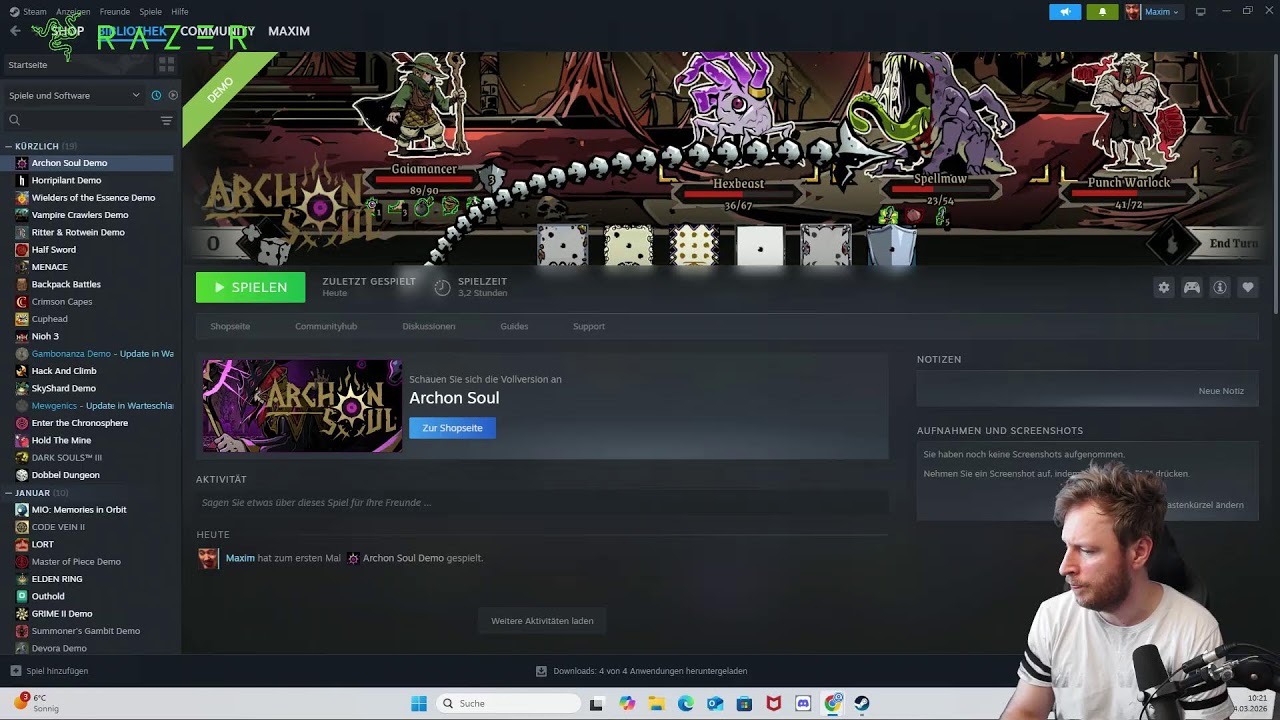Open Diskussionen link
This screenshot has height=720, width=1280.
(x=429, y=326)
